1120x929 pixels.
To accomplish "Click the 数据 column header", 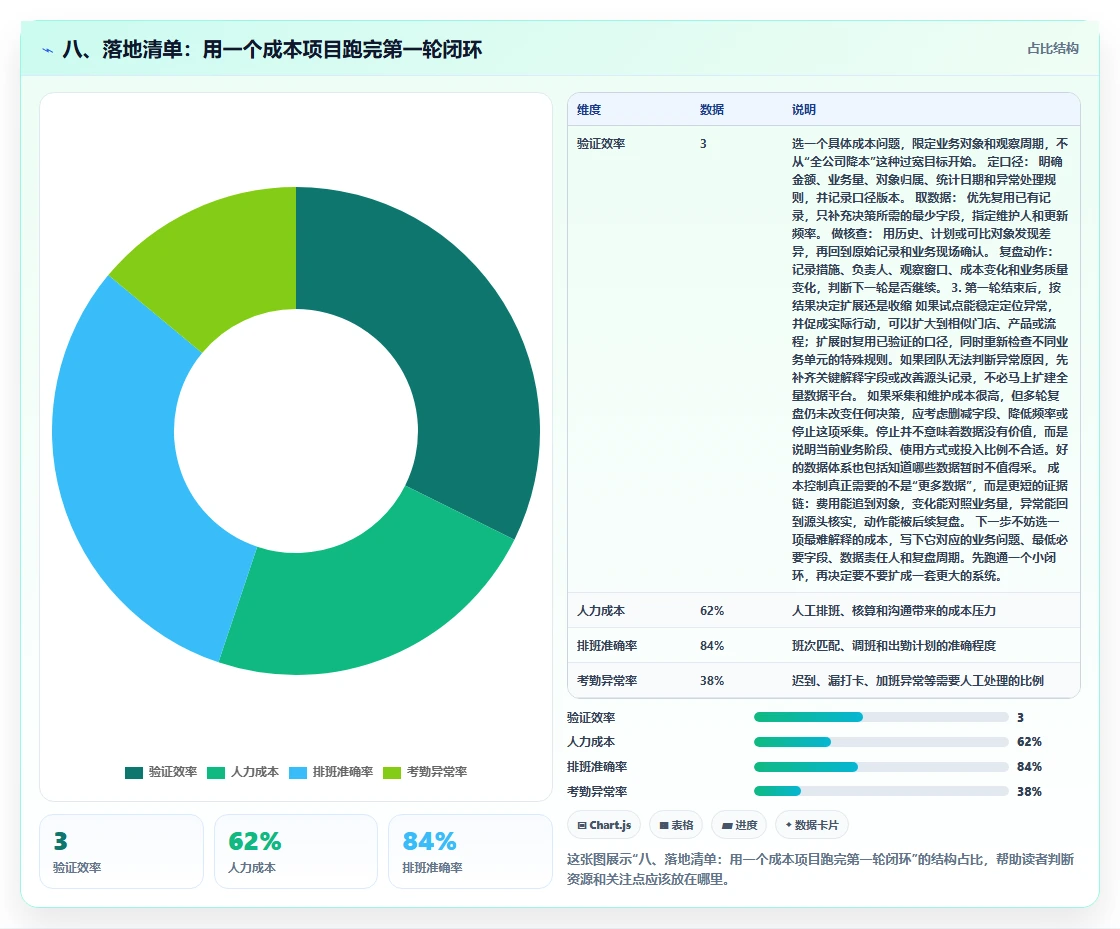I will (711, 109).
